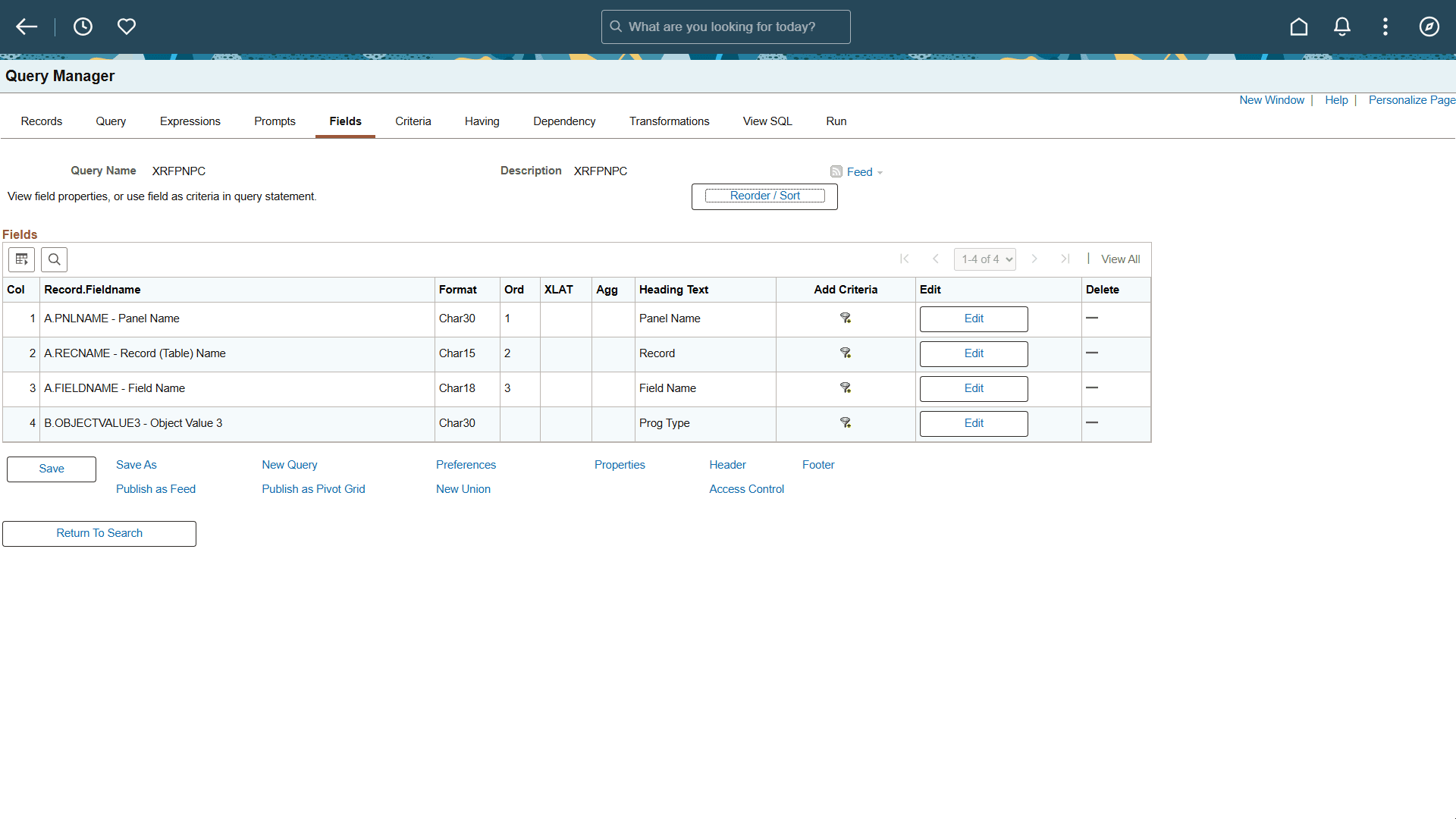Image resolution: width=1456 pixels, height=819 pixels.
Task: Click View All in the grid
Action: pyautogui.click(x=1121, y=259)
